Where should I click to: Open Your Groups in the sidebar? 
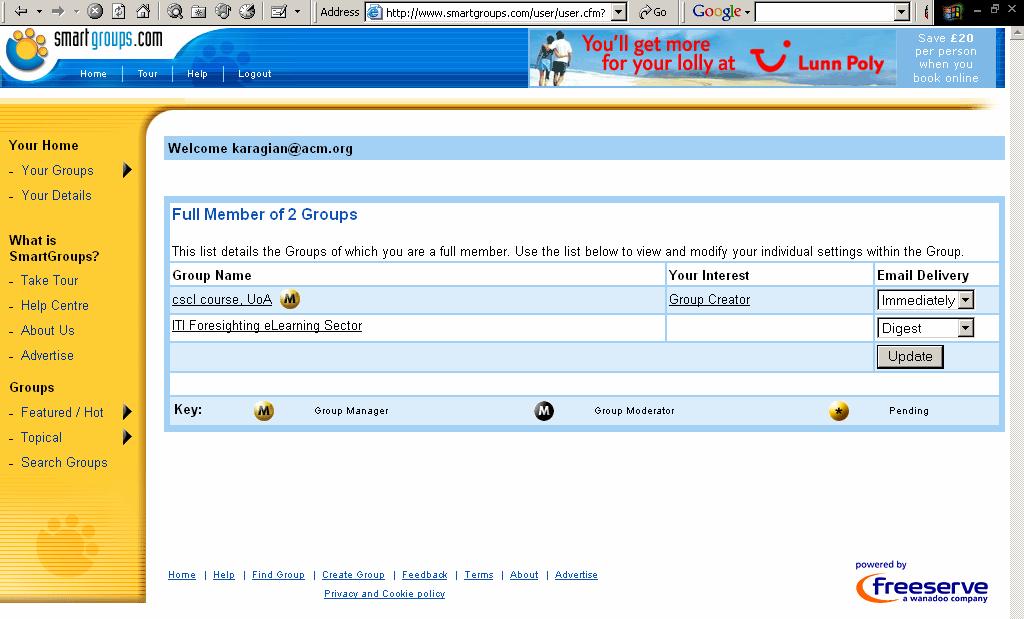[x=57, y=170]
